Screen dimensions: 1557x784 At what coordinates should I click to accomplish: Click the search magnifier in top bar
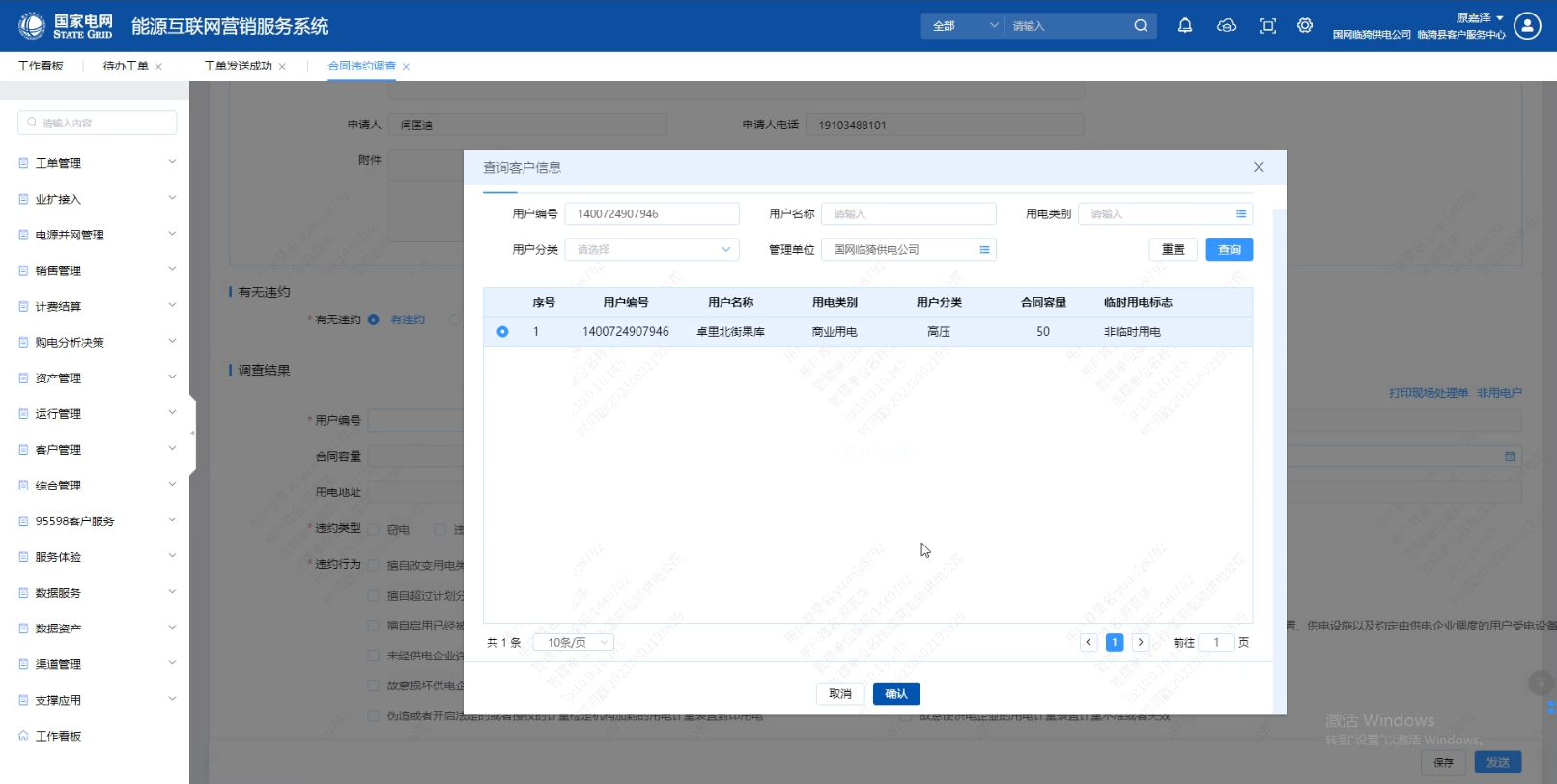tap(1141, 26)
